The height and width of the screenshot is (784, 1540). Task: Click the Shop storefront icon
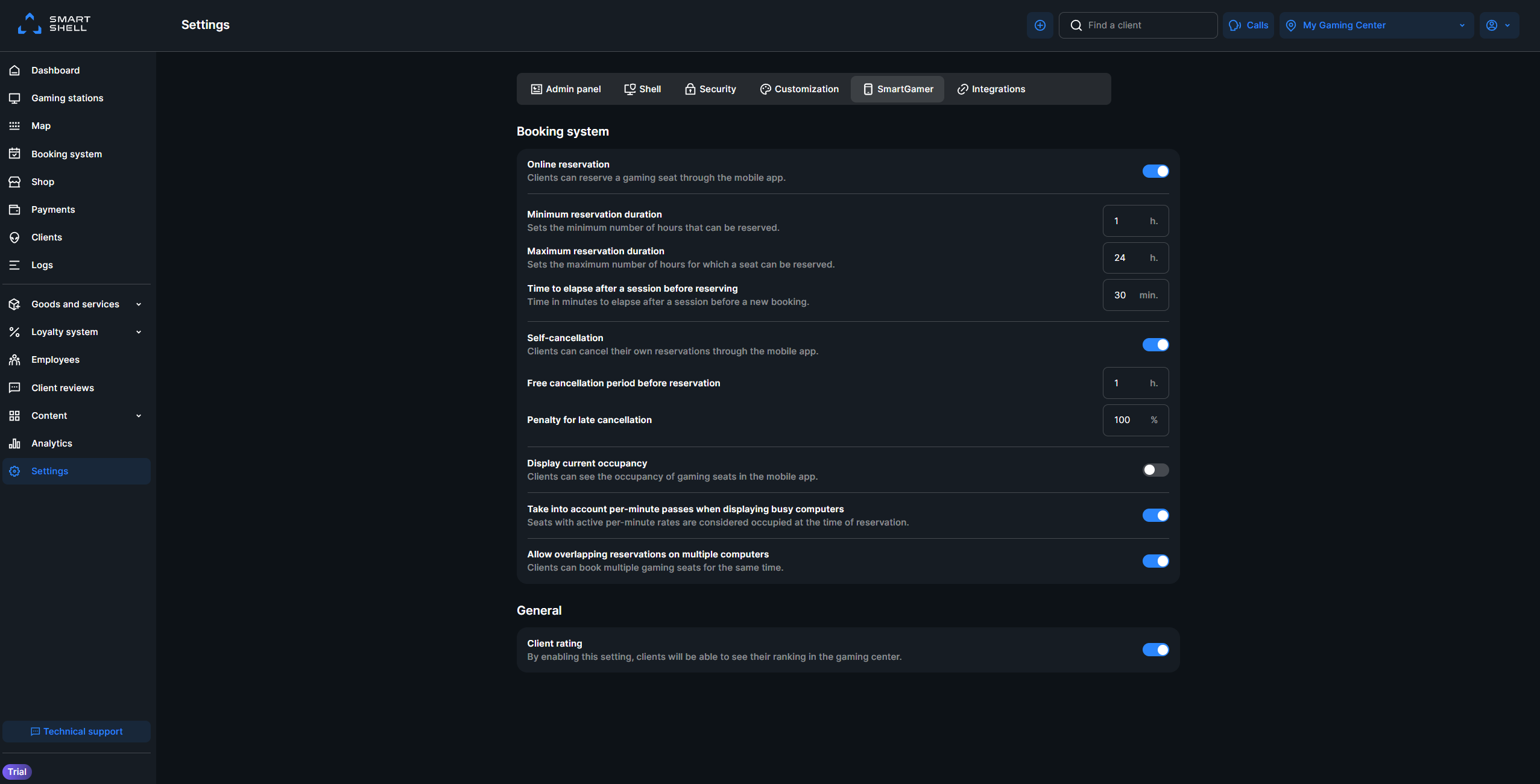pyautogui.click(x=14, y=182)
